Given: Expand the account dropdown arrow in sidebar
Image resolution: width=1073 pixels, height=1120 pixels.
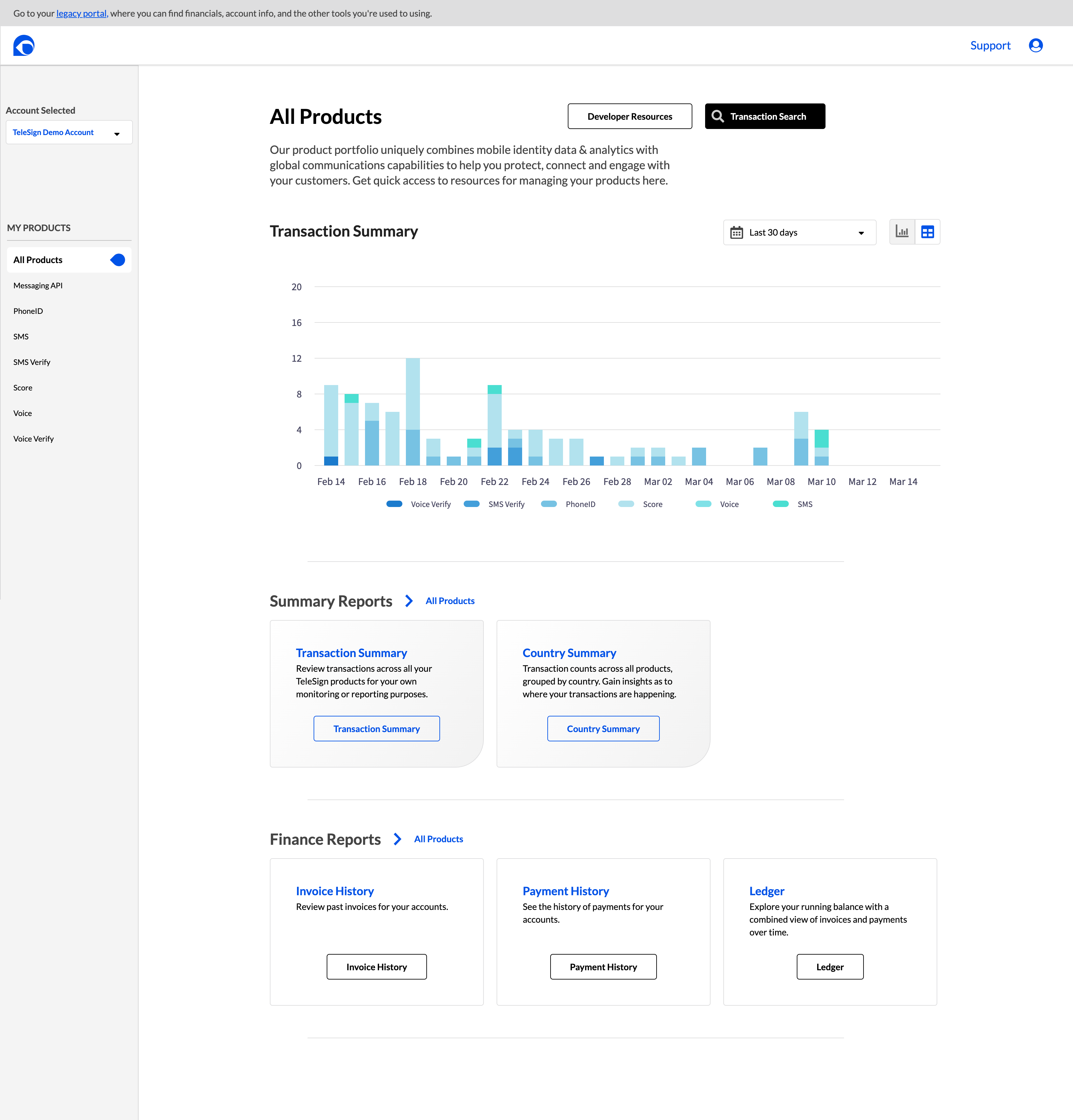Looking at the screenshot, I should (117, 133).
